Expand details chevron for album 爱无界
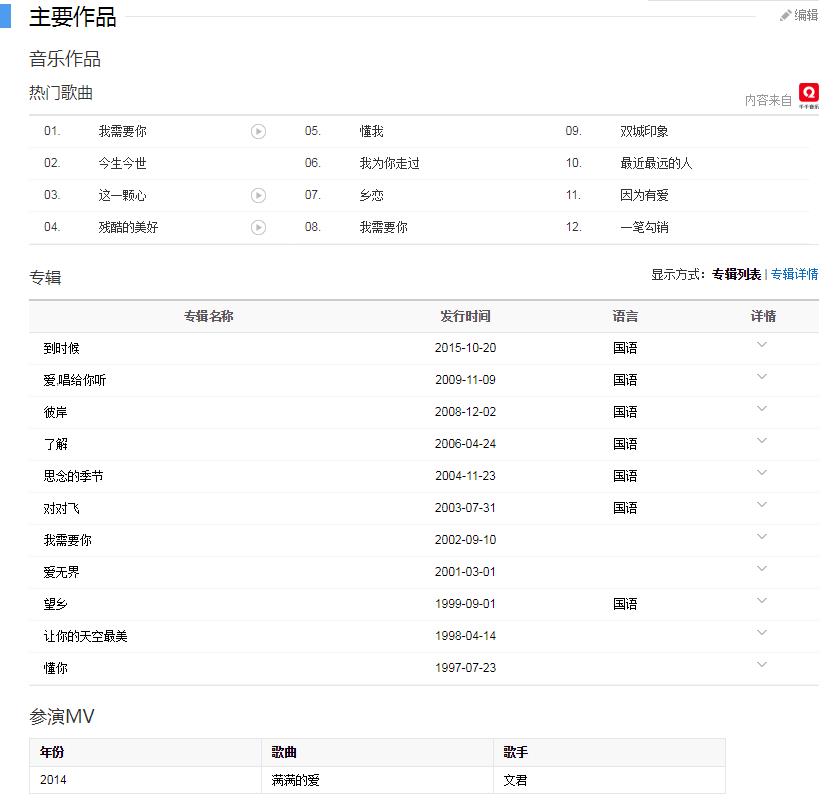 pos(762,571)
